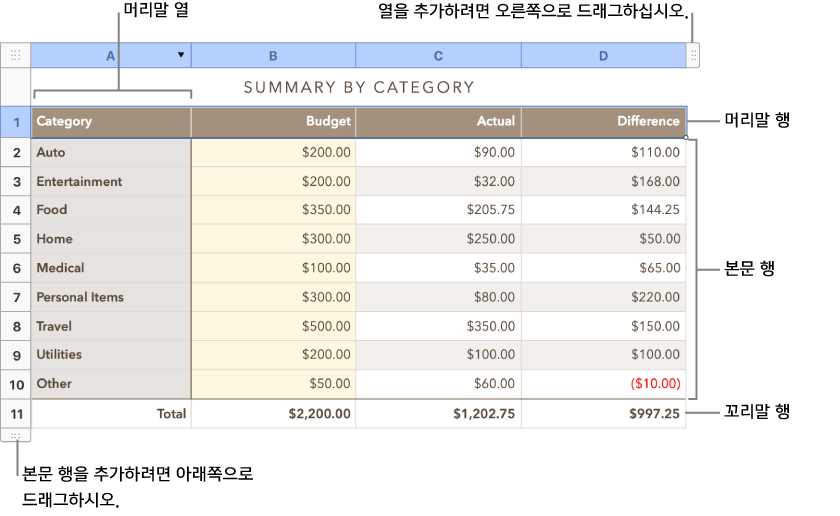Select the Travel actual cell showing $350.00
Viewport: 840px width, 516px height.
(438, 326)
